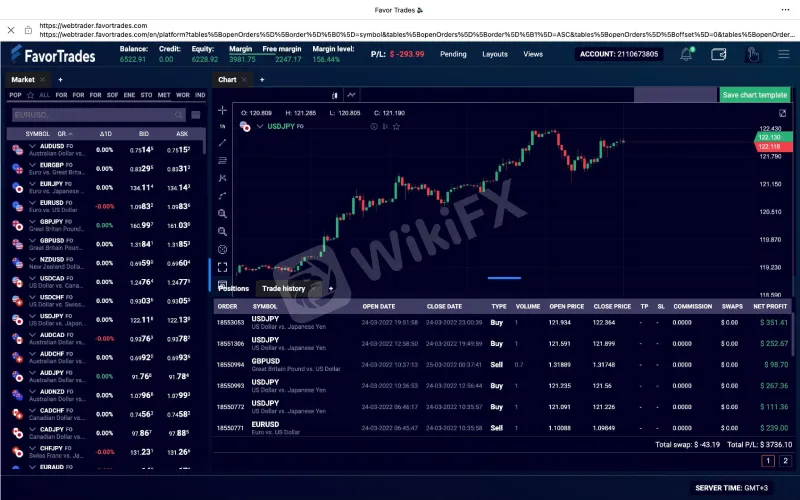Open the Views menu

click(x=533, y=54)
